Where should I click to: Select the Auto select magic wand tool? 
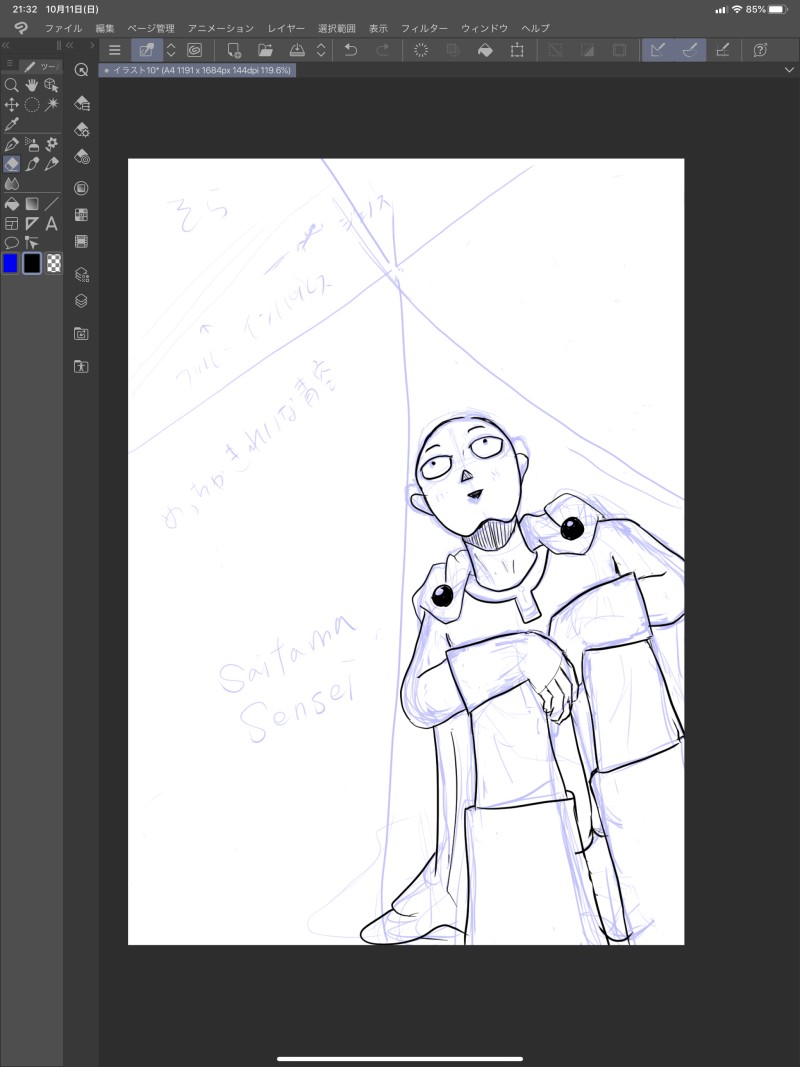click(x=51, y=105)
